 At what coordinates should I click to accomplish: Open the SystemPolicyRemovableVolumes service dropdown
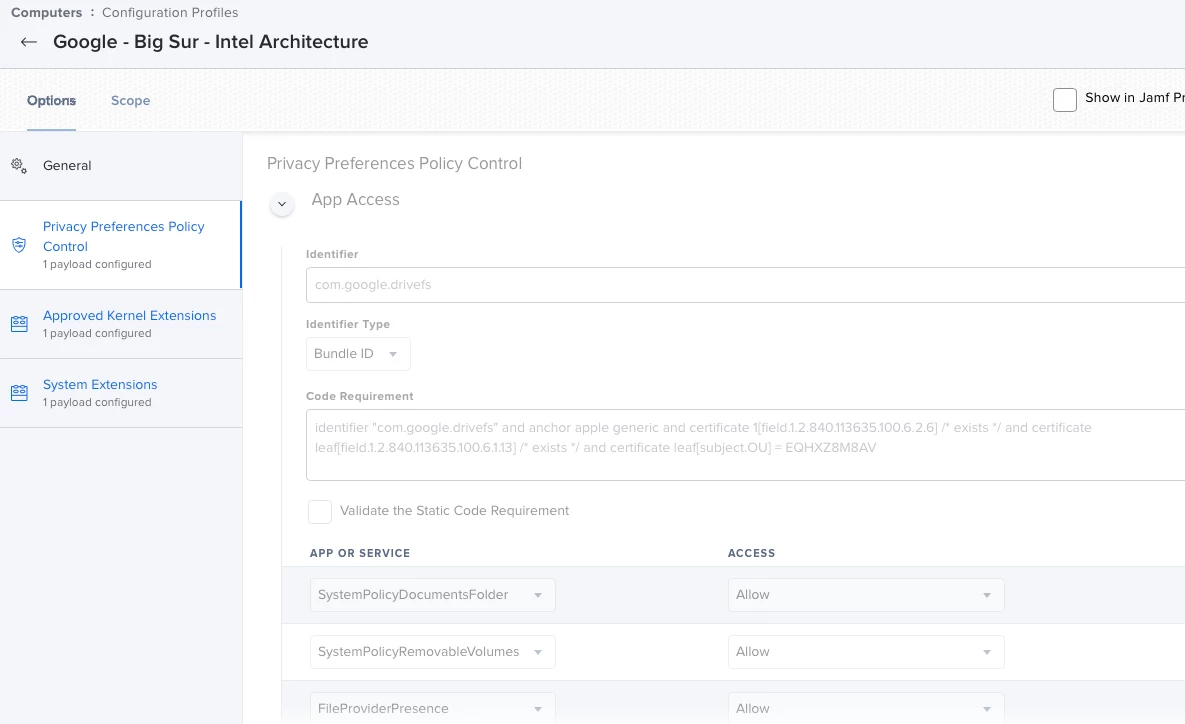click(x=432, y=652)
